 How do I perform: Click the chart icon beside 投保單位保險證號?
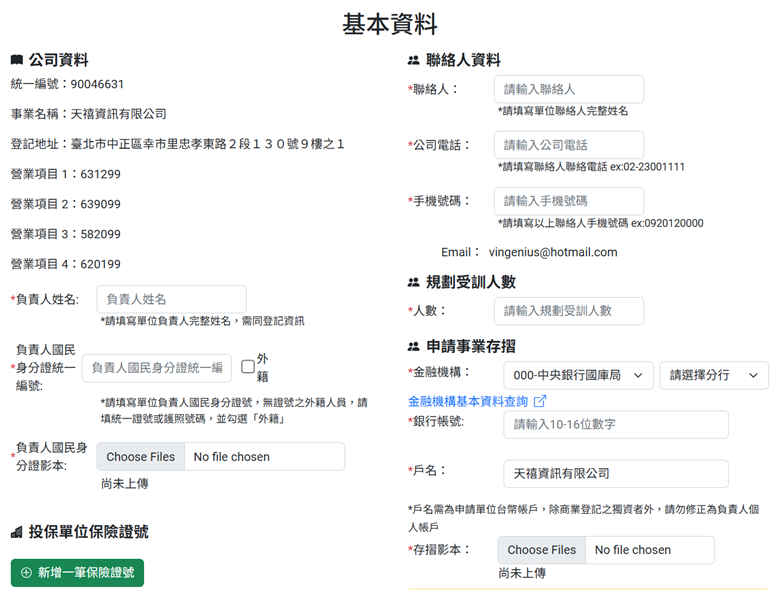(x=17, y=532)
